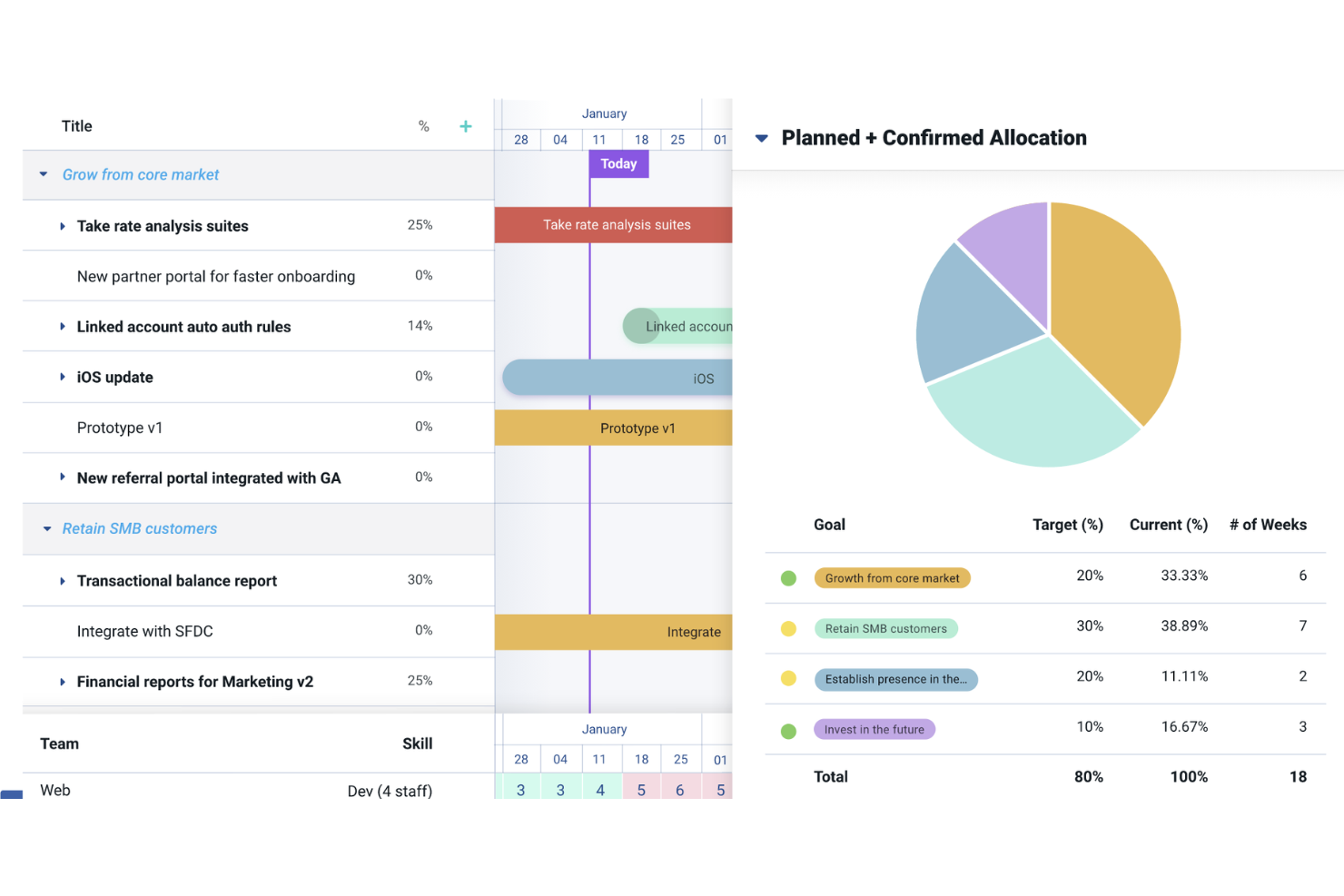
Task: Click the Today timeline marker
Action: point(618,163)
